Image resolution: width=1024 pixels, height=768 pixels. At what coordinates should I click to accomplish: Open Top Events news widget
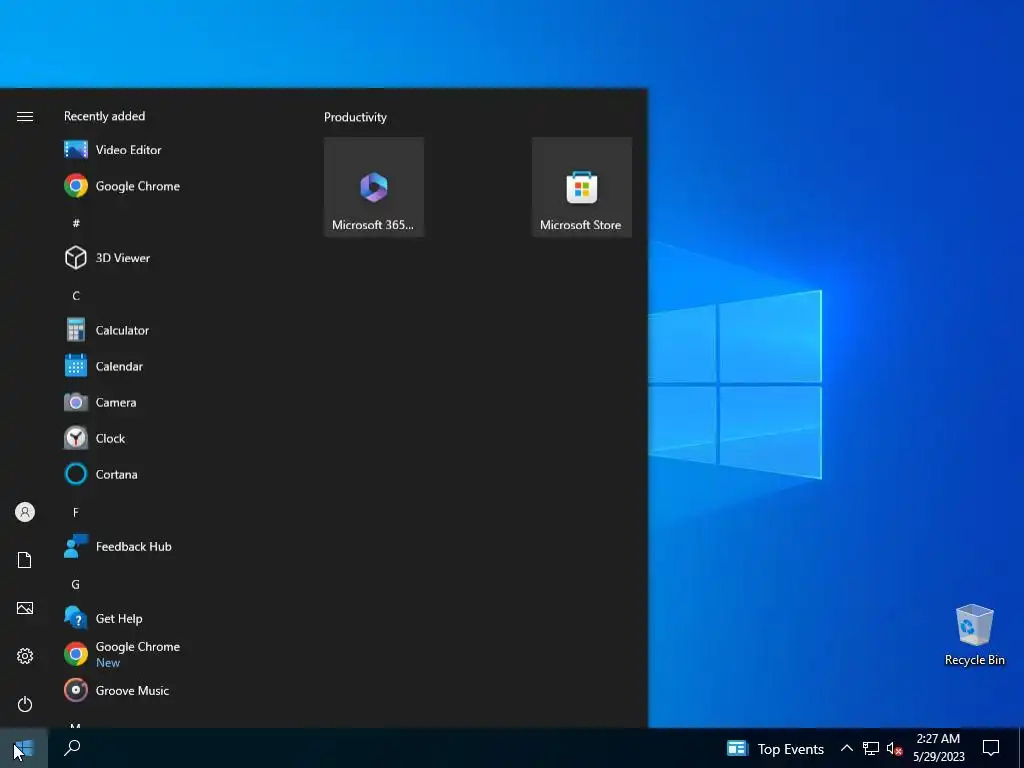(776, 748)
